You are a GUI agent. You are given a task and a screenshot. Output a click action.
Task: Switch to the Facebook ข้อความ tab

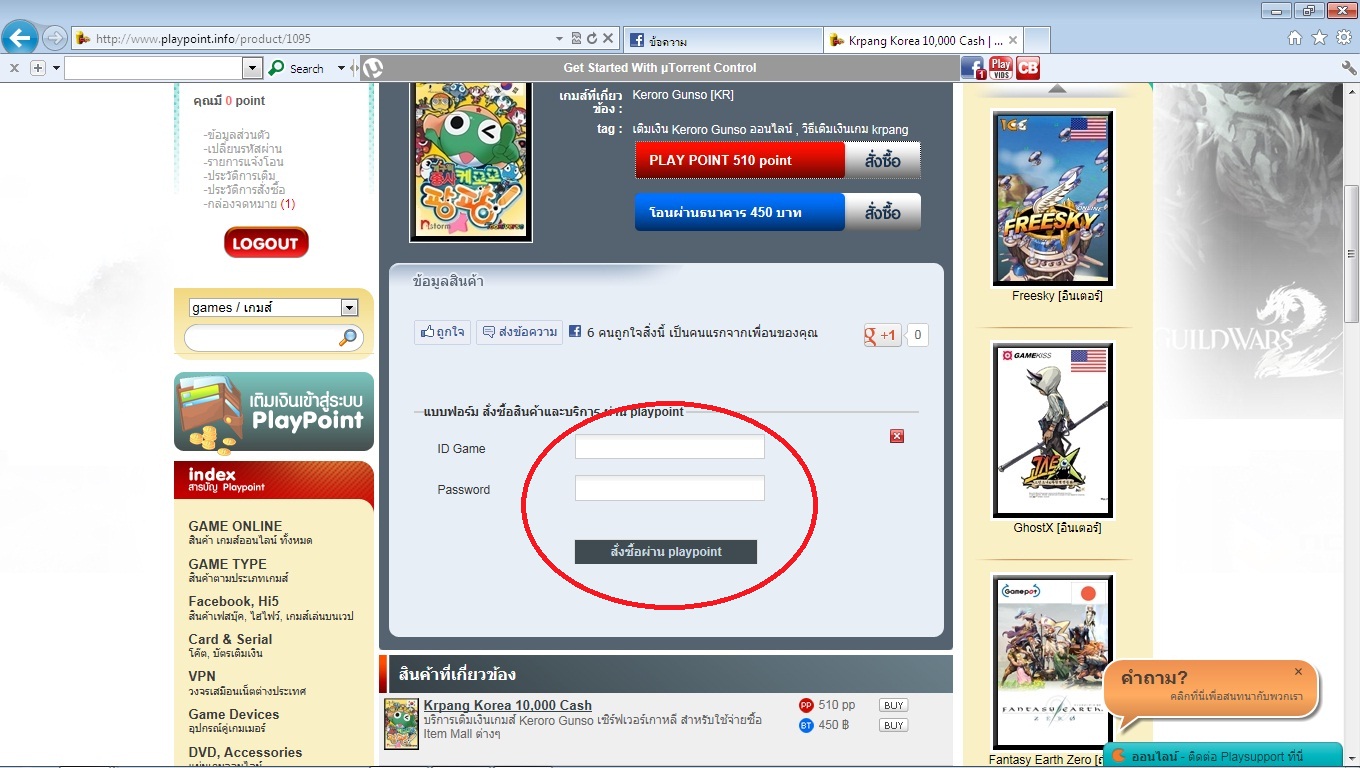pos(722,41)
